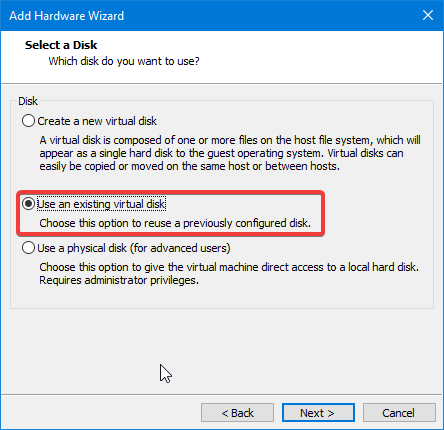Click the 'Use an existing virtual disk' label text

[x=101, y=204]
